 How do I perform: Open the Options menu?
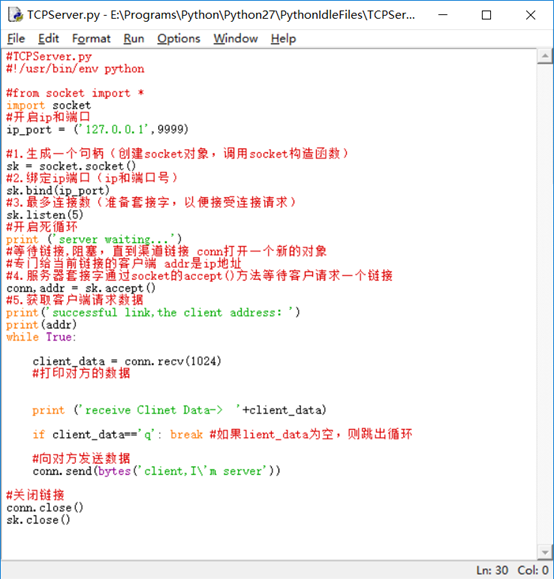click(x=179, y=38)
